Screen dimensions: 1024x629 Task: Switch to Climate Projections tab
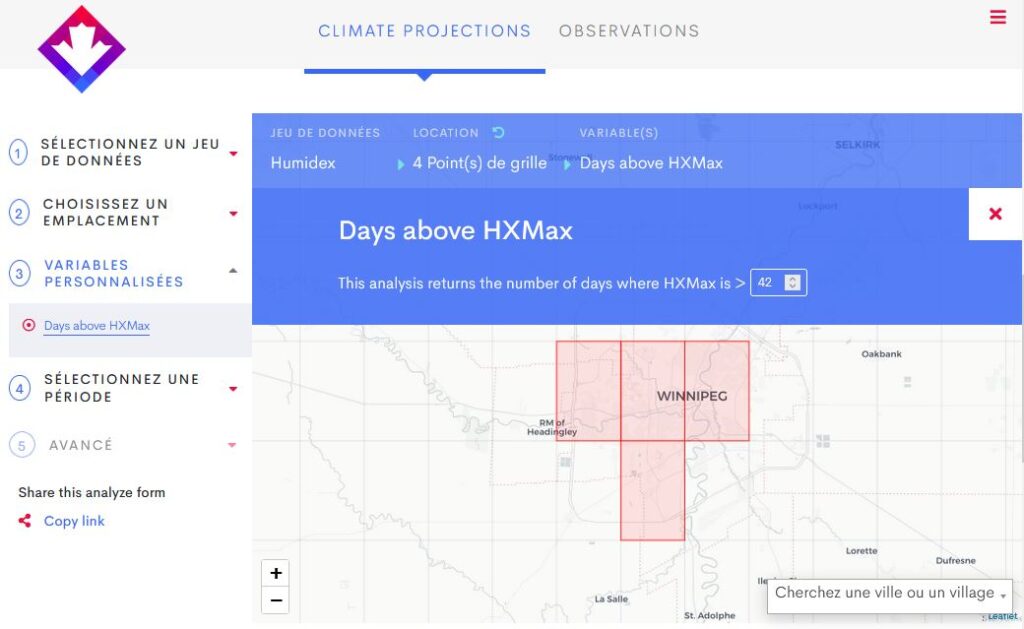[424, 31]
